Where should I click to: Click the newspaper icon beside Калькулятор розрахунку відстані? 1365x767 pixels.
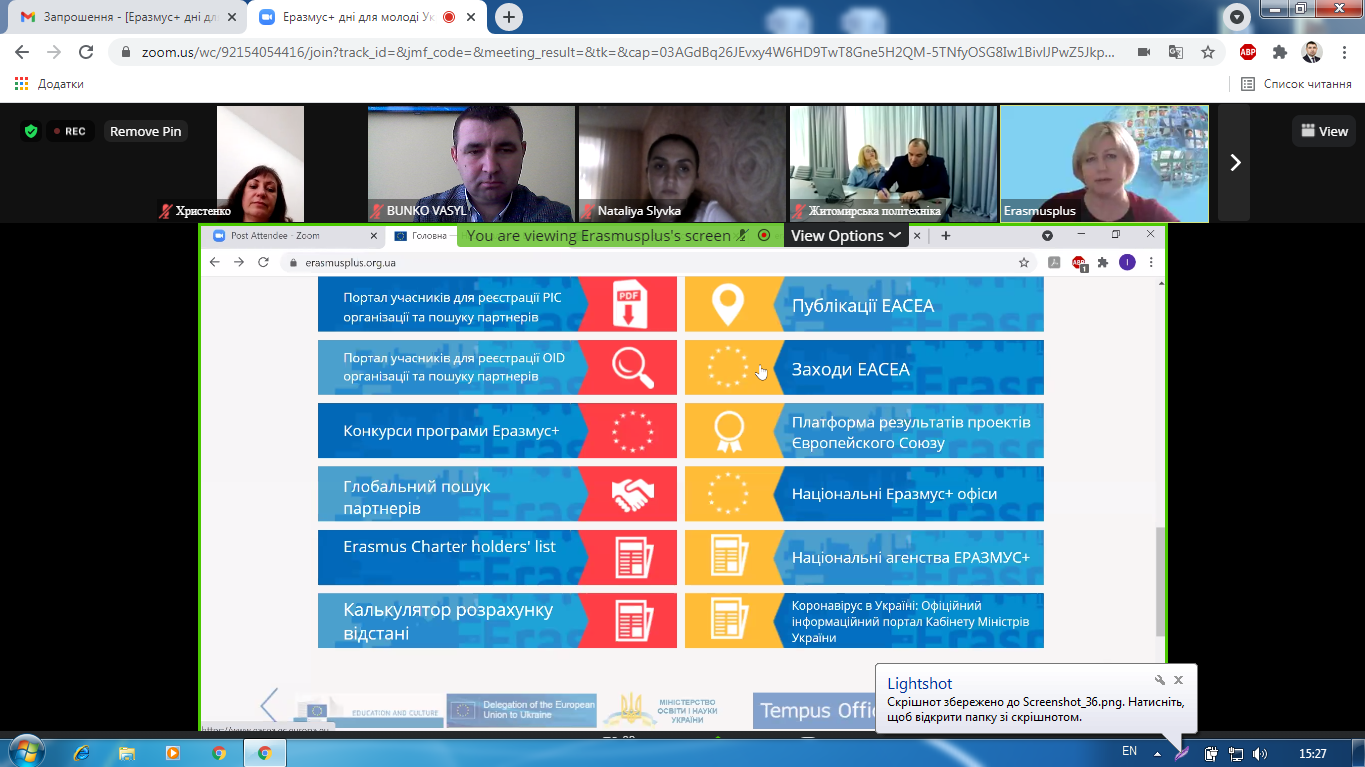tap(632, 620)
